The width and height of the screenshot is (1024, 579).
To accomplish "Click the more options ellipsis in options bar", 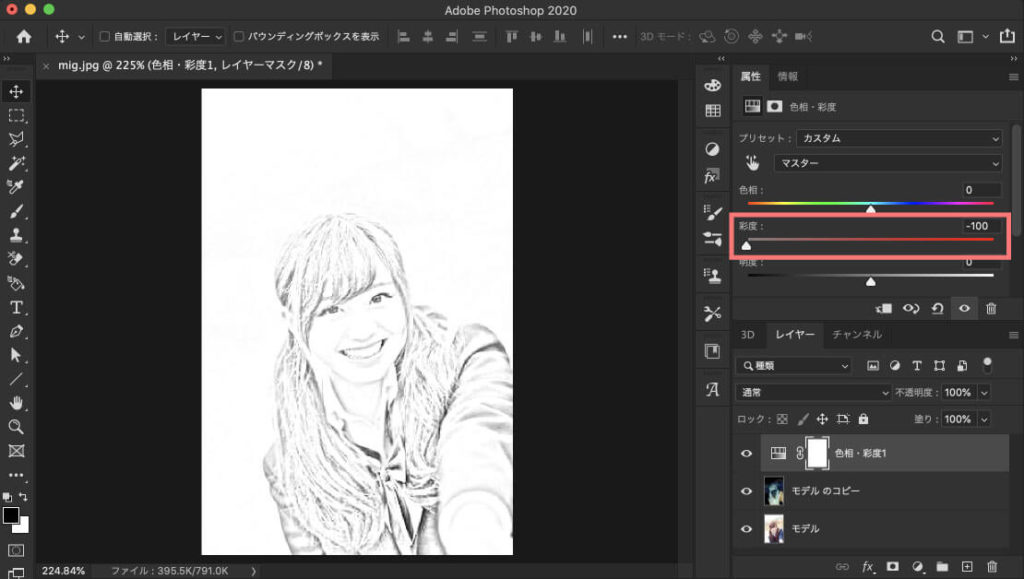I will [620, 37].
